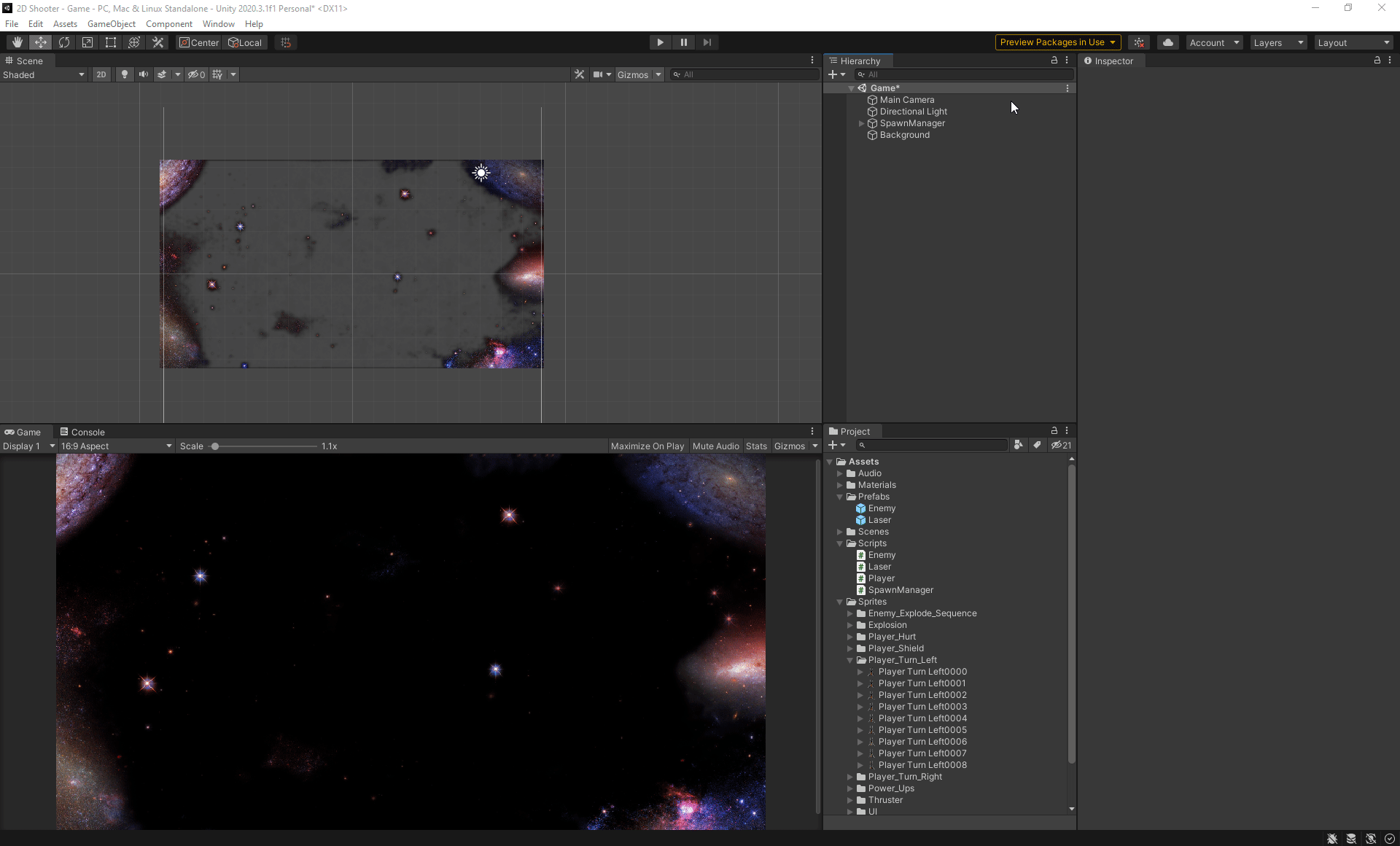Click the Play button
The width and height of the screenshot is (1400, 846).
pyautogui.click(x=660, y=42)
